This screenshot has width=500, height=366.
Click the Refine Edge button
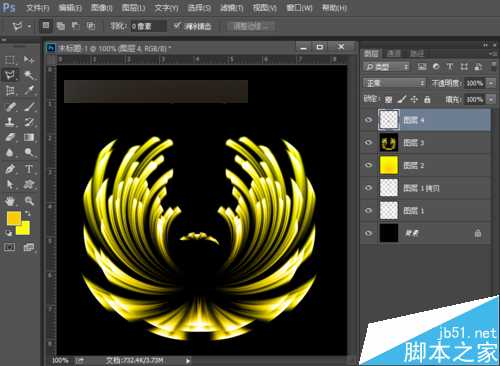(x=251, y=26)
